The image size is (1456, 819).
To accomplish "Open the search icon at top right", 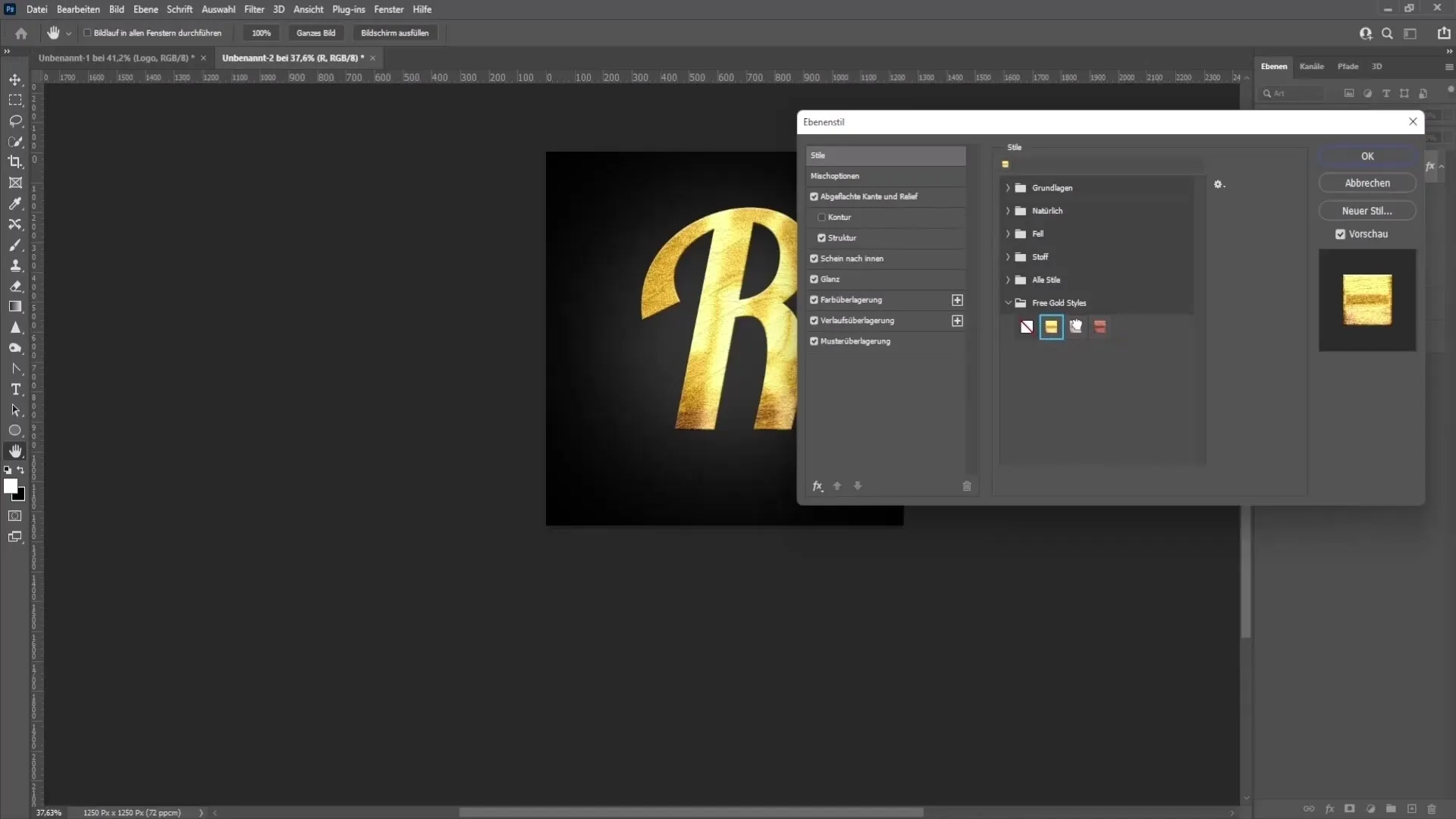I will pos(1387,33).
